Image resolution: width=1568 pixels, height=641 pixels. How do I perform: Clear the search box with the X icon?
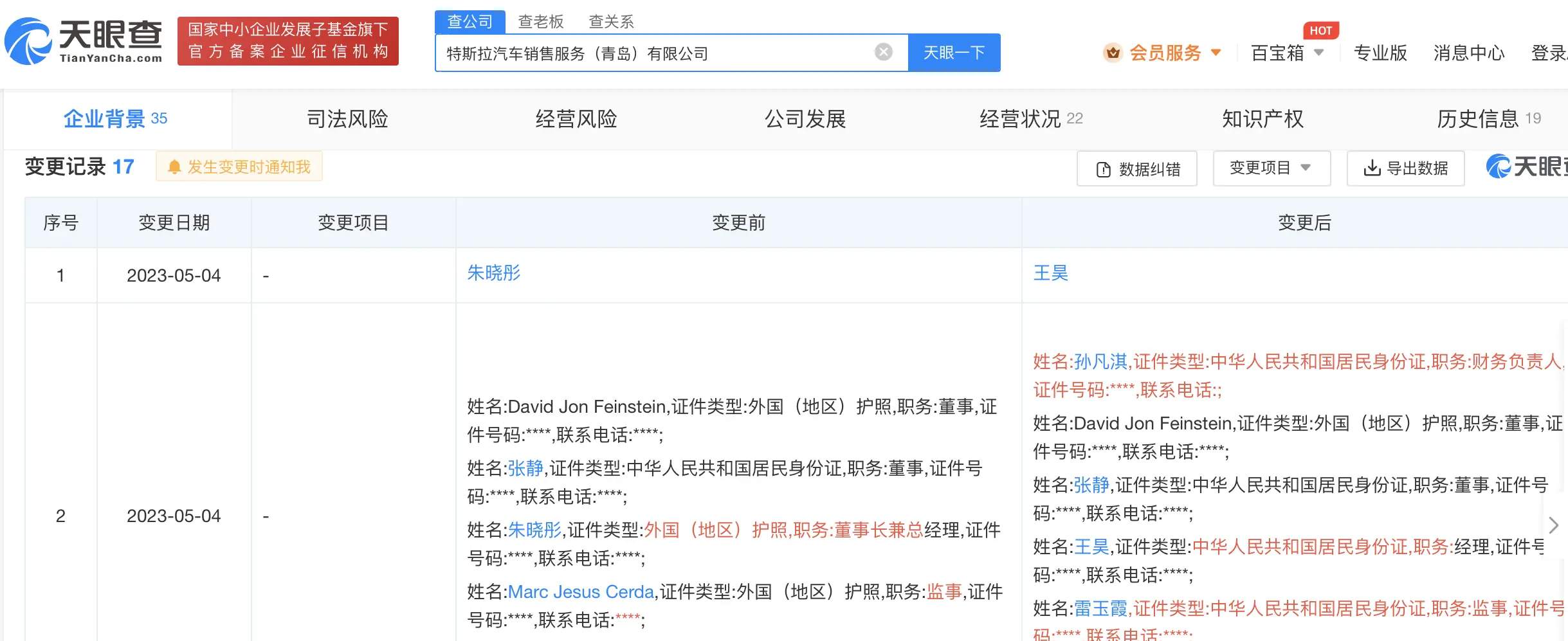click(x=884, y=52)
